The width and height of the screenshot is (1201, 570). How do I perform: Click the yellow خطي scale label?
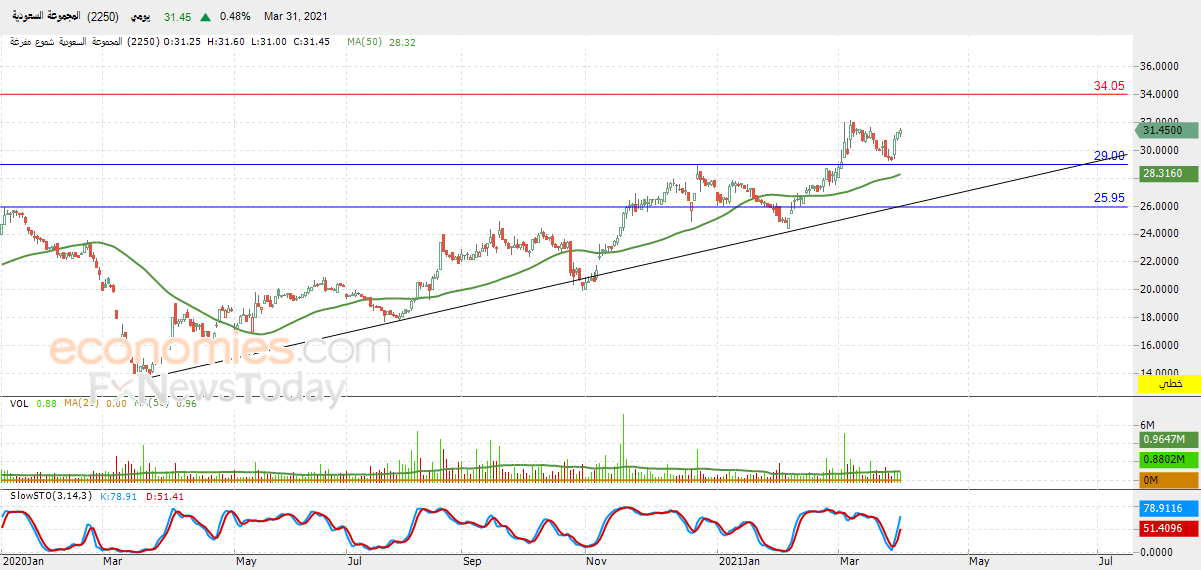tap(1169, 384)
